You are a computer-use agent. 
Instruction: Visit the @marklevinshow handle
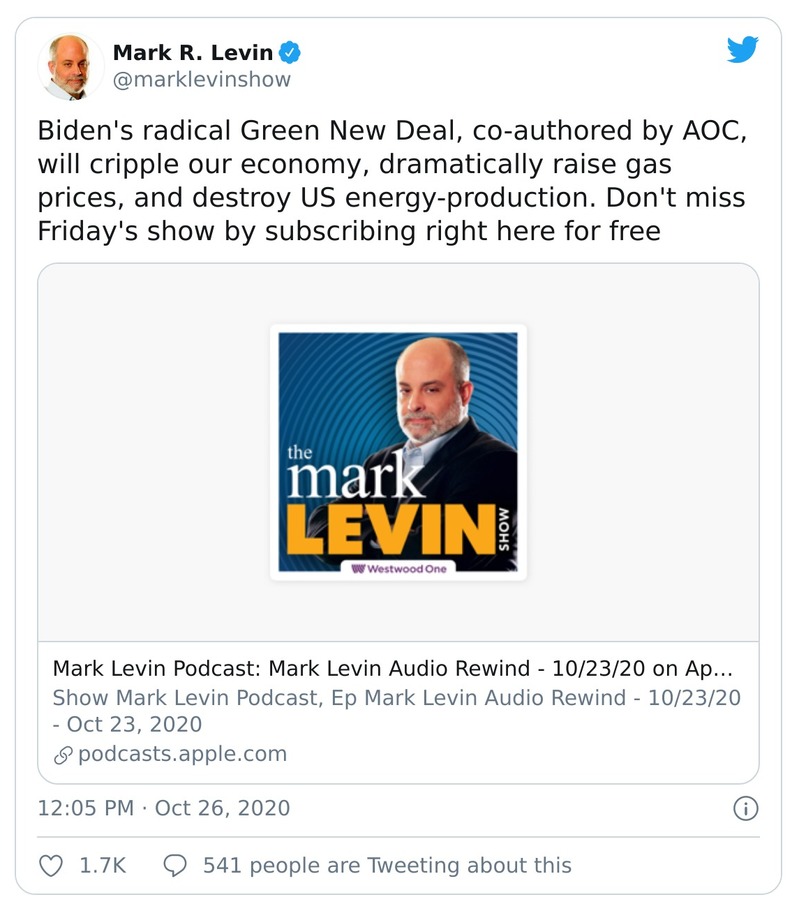[x=201, y=79]
